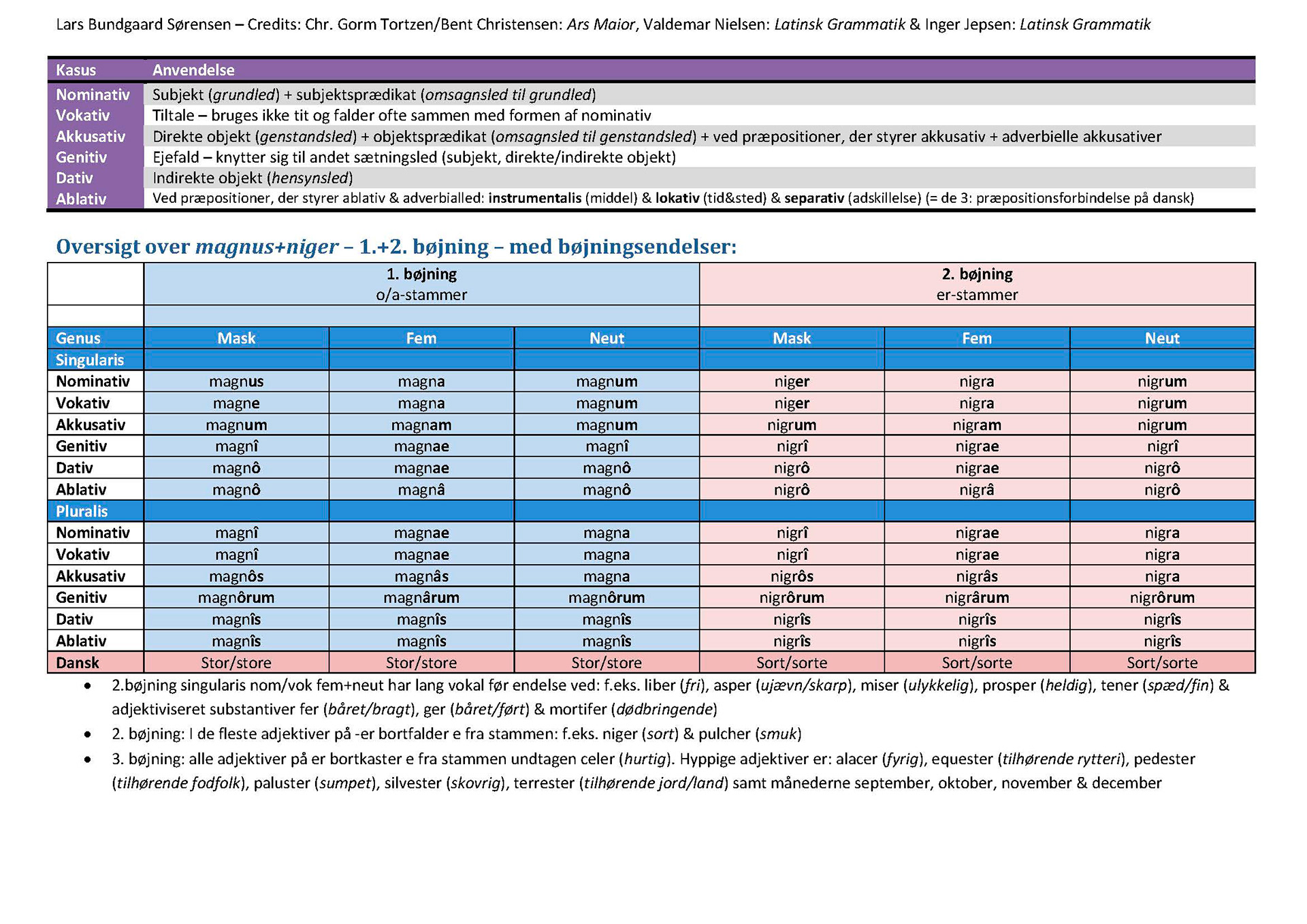The width and height of the screenshot is (1307, 924).
Task: Click the '2. bøjning' header cell
Action: click(x=977, y=274)
